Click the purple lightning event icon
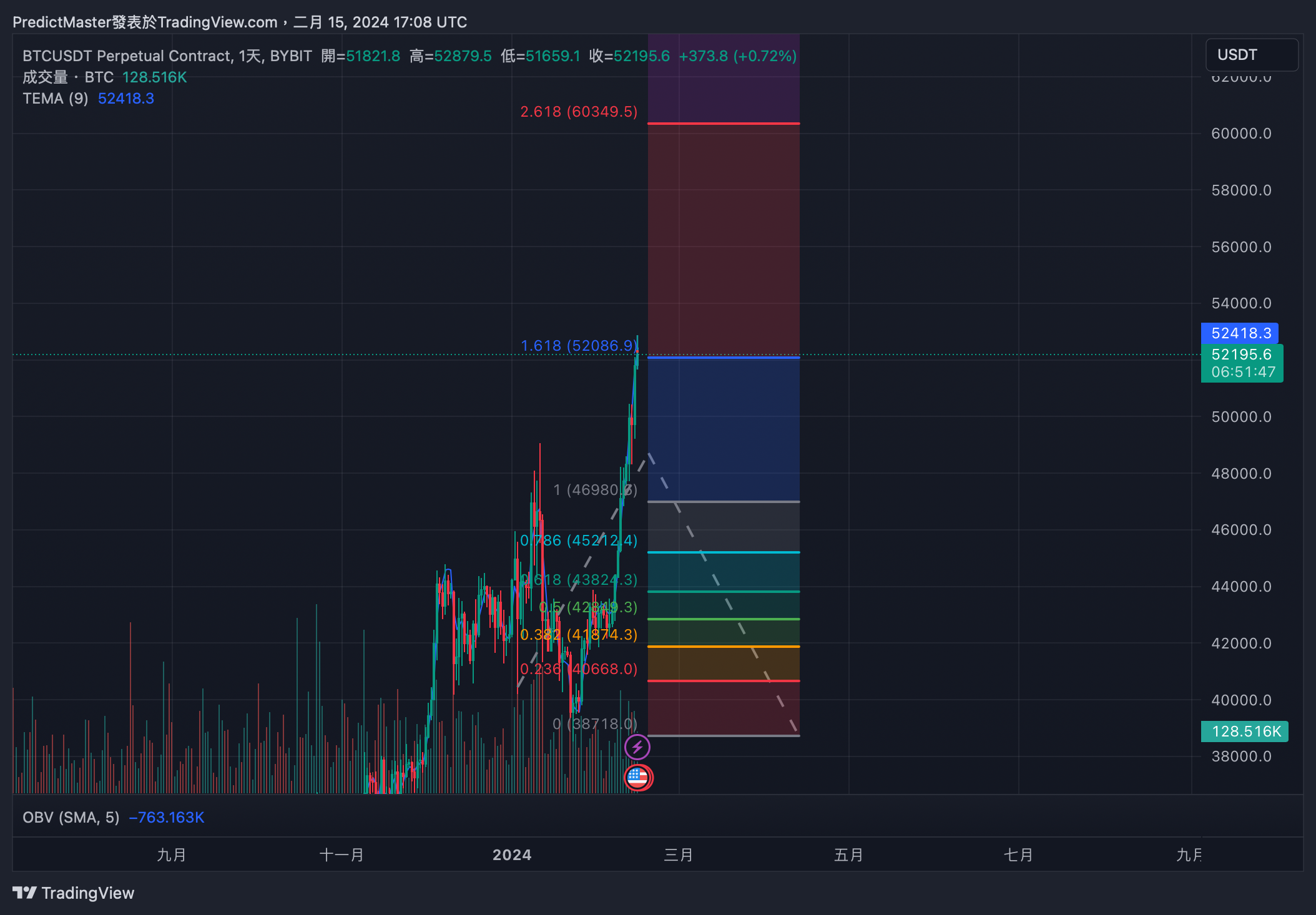 pos(637,746)
